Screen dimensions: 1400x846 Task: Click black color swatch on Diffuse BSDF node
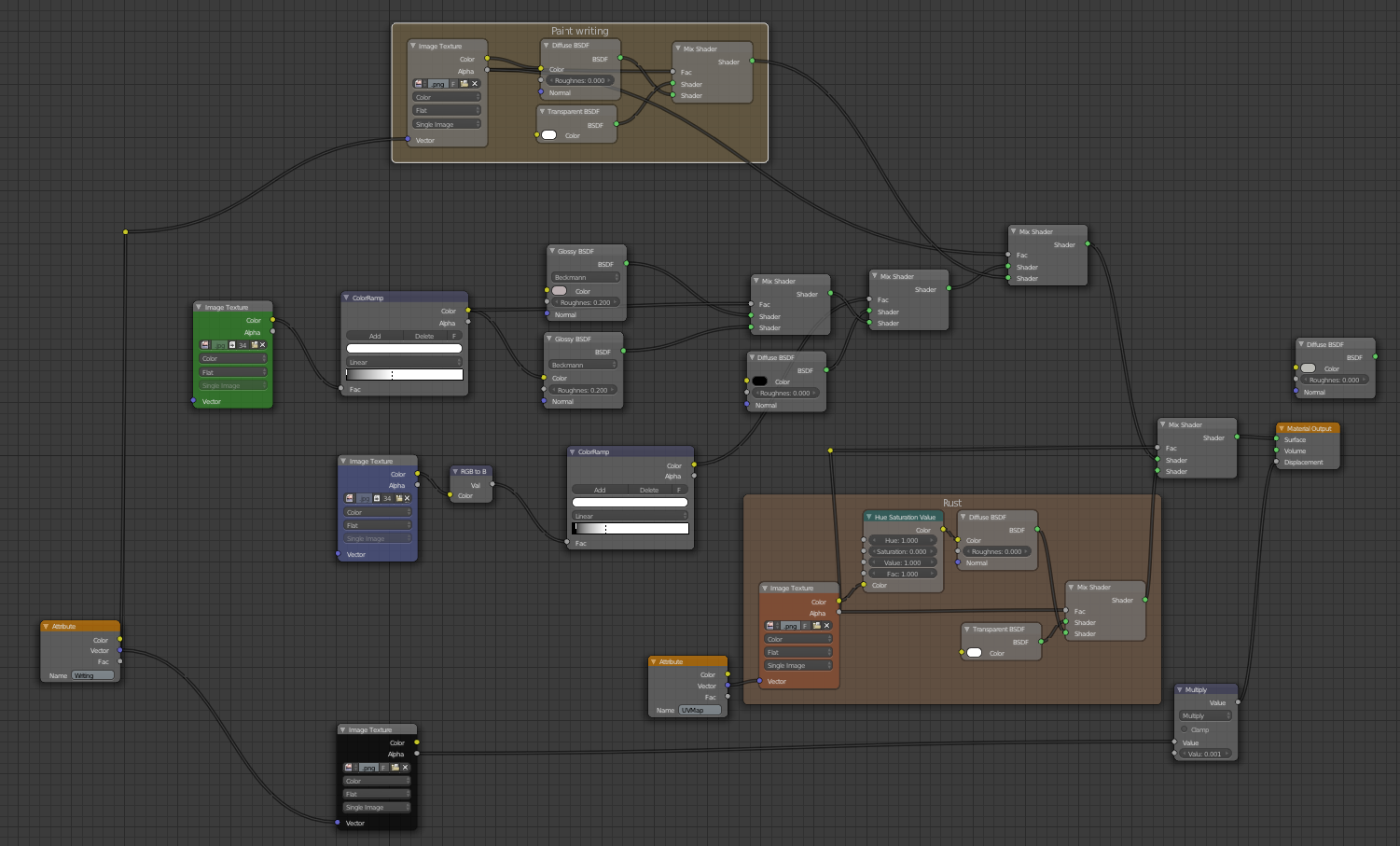pos(760,381)
